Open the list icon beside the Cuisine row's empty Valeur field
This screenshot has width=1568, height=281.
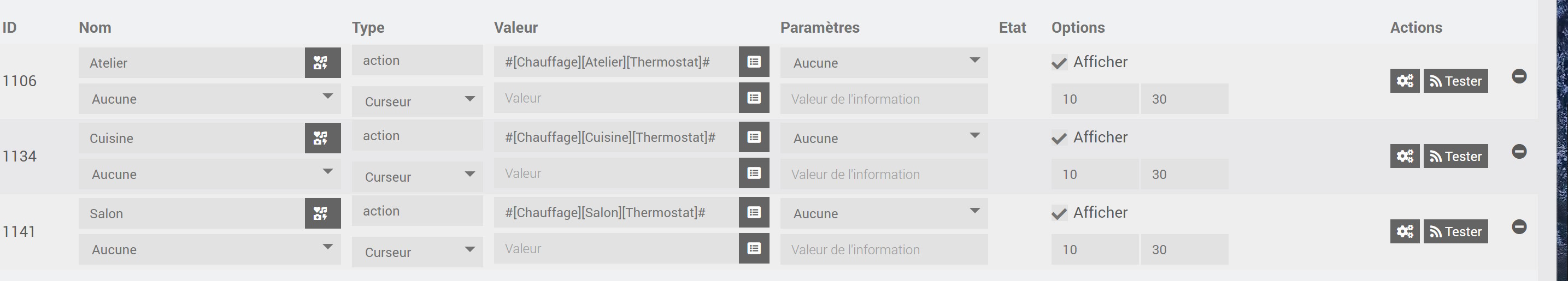pos(754,174)
